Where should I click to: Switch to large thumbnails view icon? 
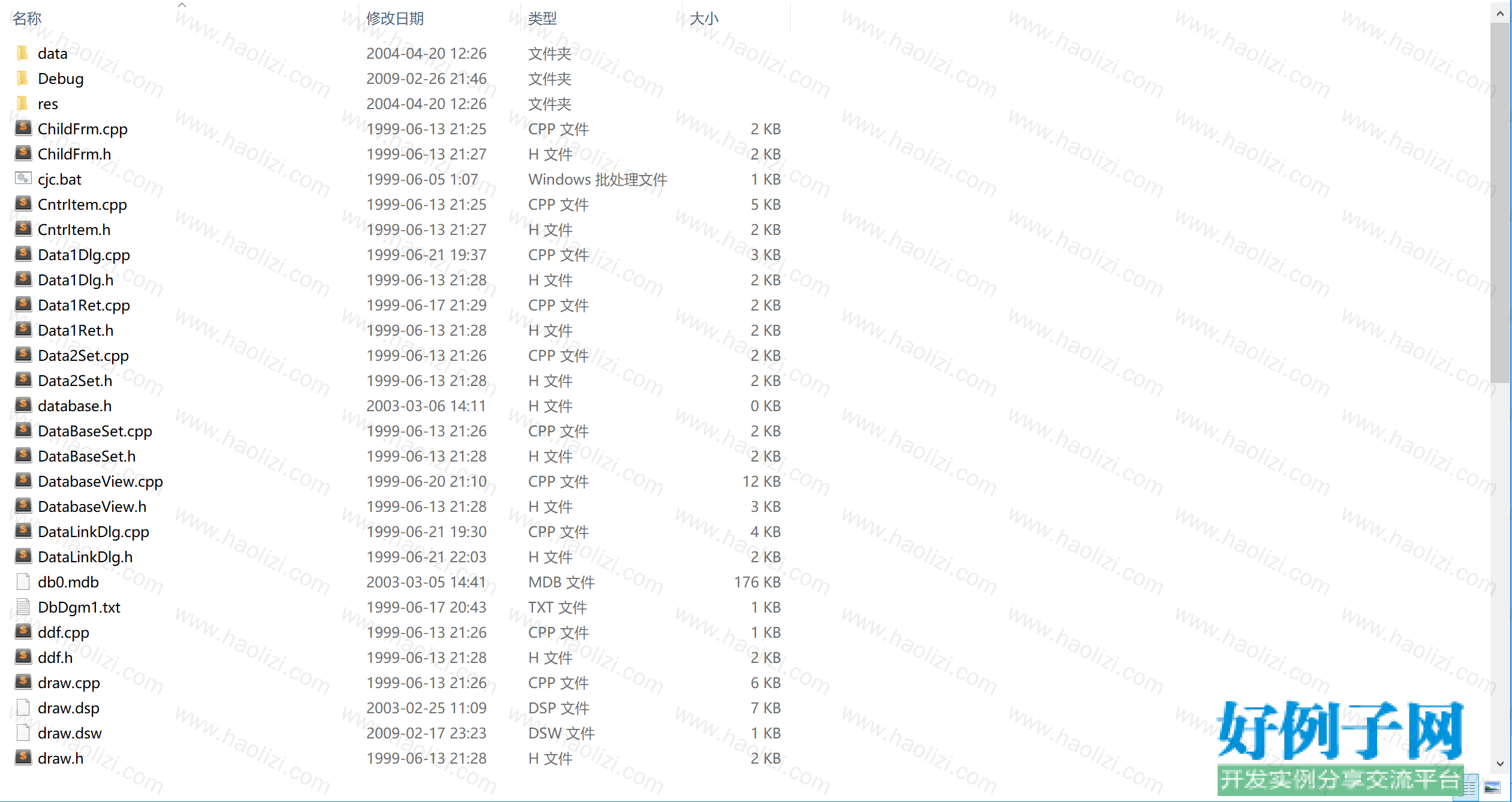[1492, 788]
